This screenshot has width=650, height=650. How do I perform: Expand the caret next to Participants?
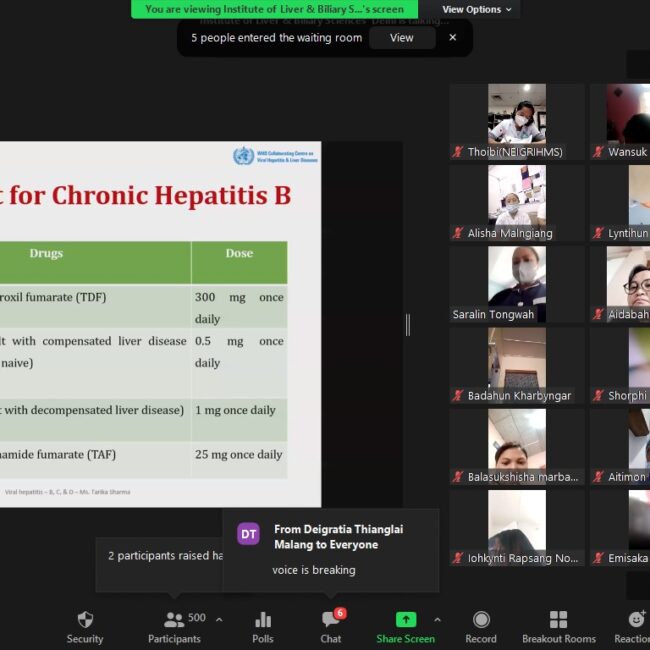219,619
